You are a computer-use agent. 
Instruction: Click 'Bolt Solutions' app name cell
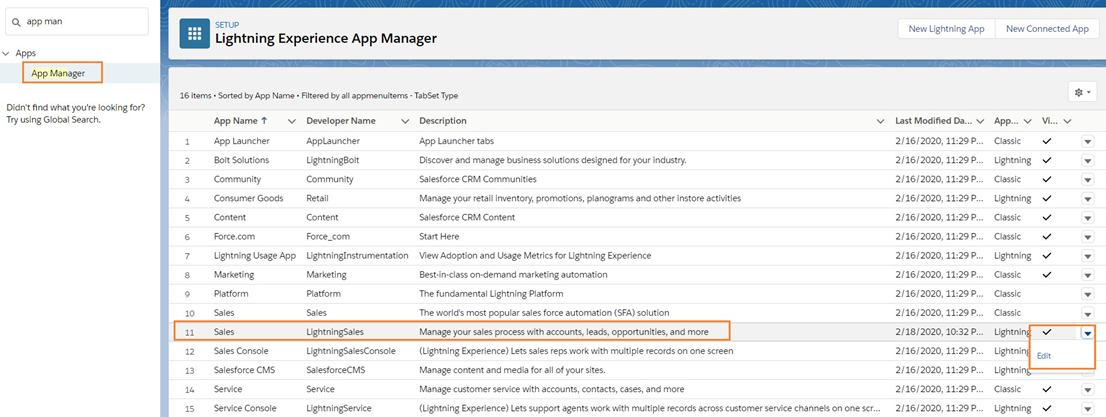coord(241,160)
